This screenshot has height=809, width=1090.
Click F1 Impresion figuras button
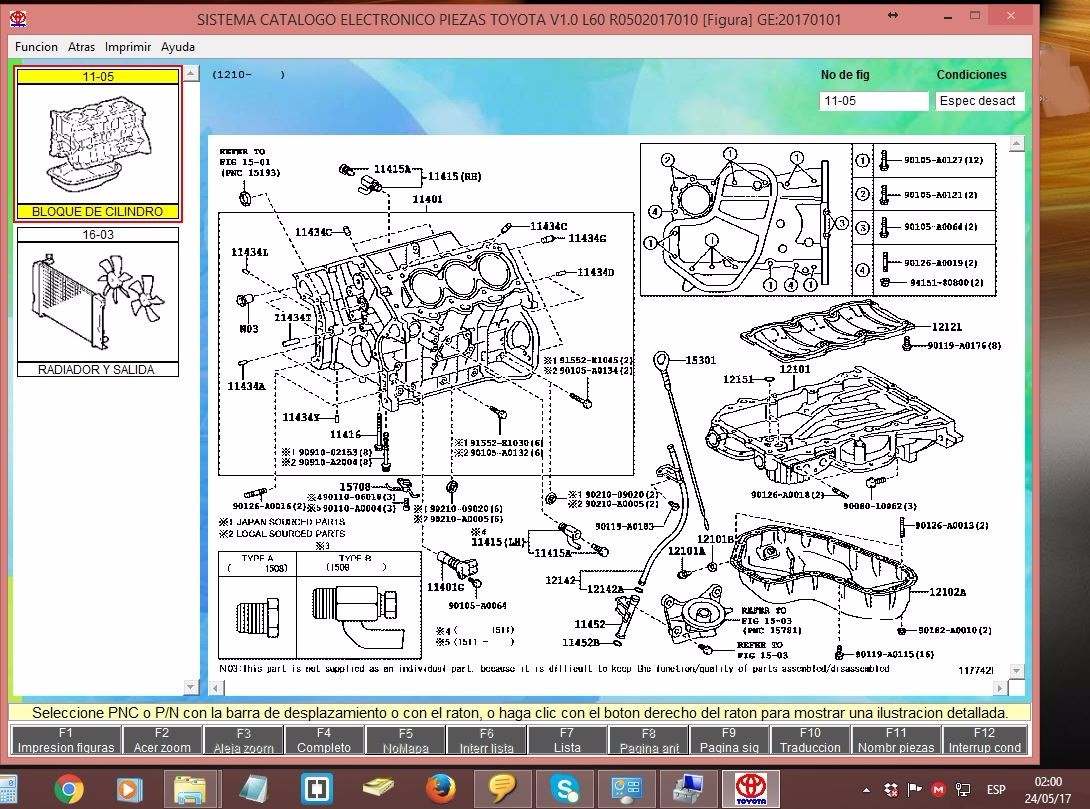(66, 740)
